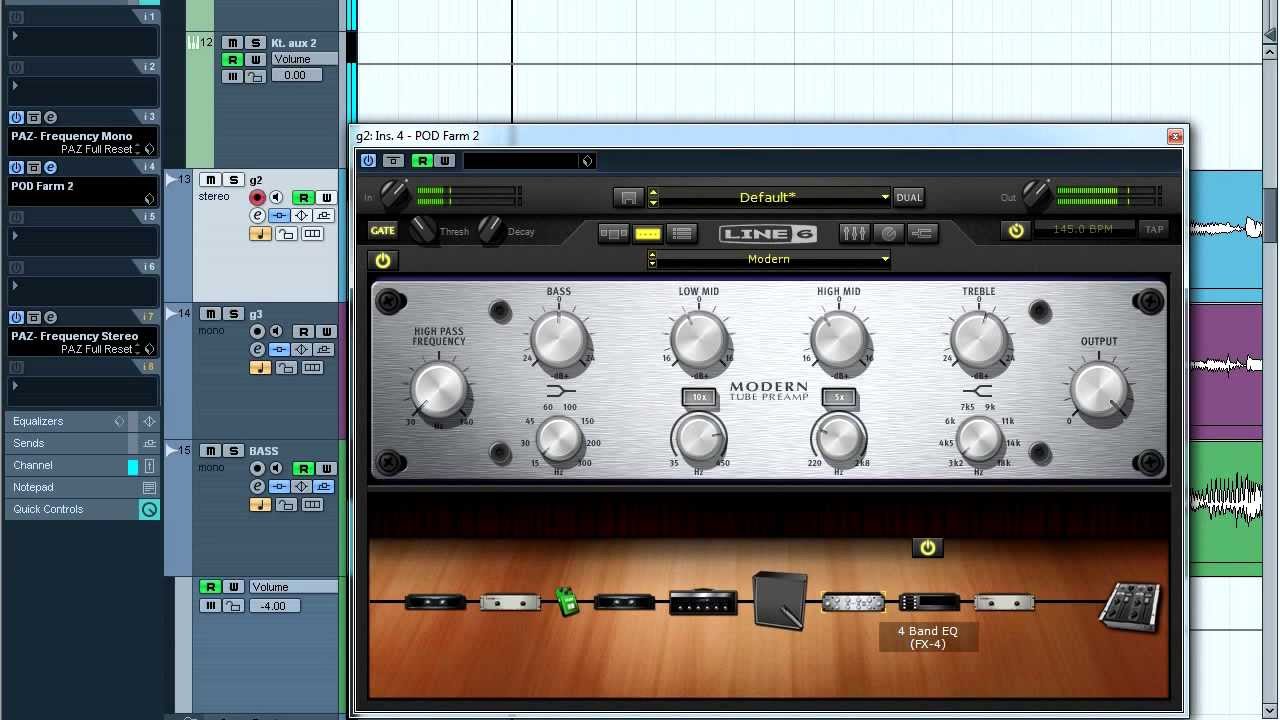Click the Save preset disk icon

click(x=628, y=197)
